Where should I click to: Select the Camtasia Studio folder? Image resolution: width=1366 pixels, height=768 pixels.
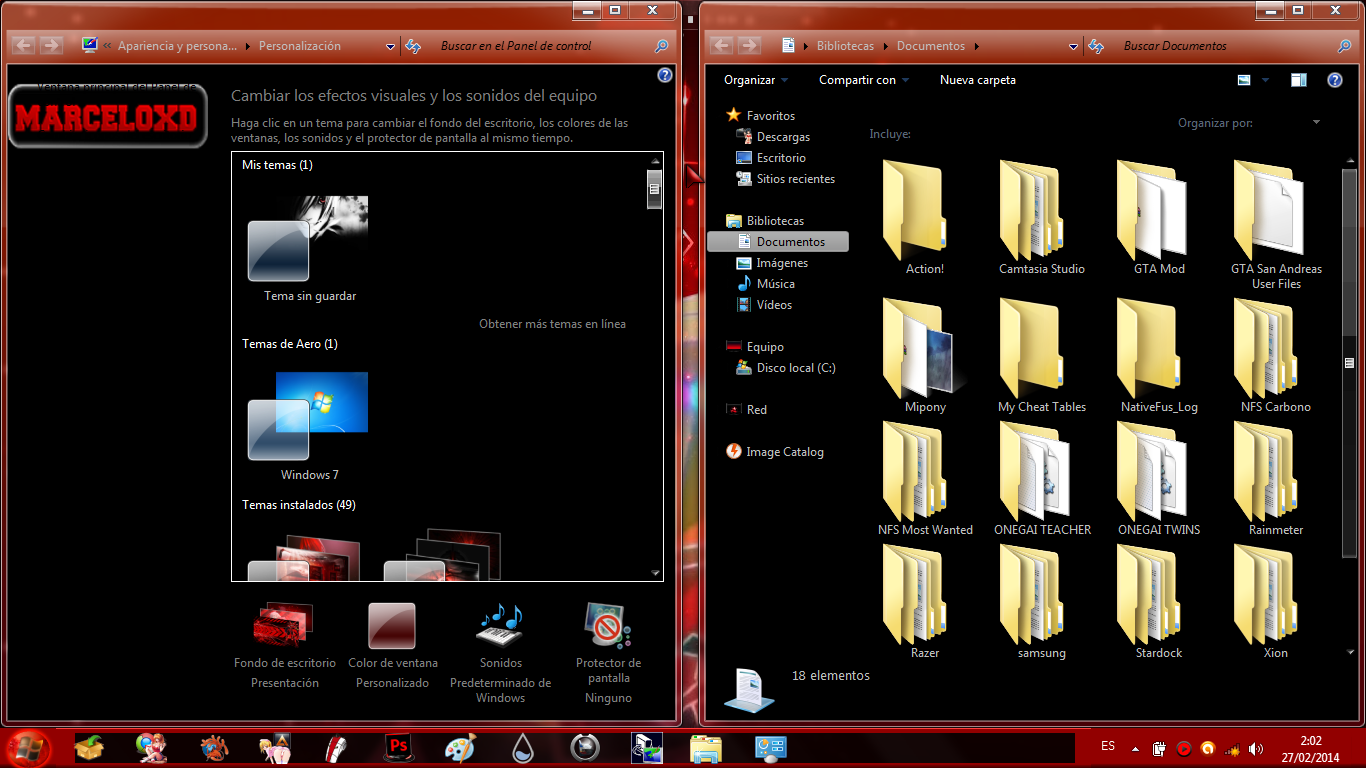[1042, 216]
